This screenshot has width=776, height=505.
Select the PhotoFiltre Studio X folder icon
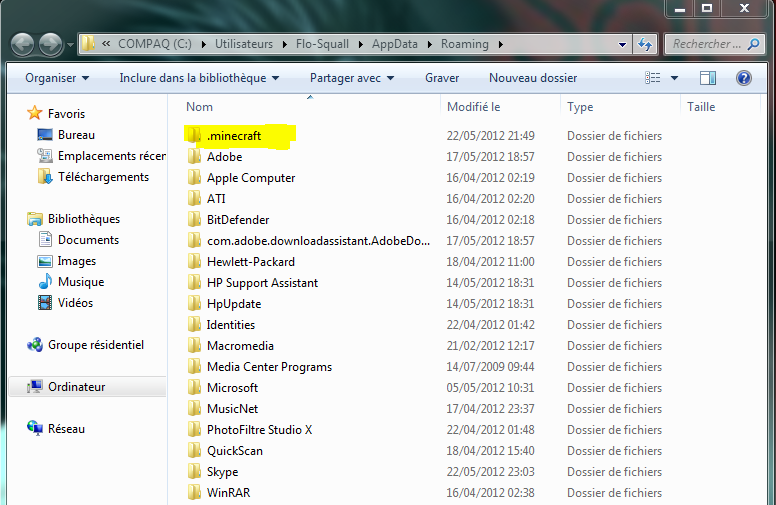point(194,430)
